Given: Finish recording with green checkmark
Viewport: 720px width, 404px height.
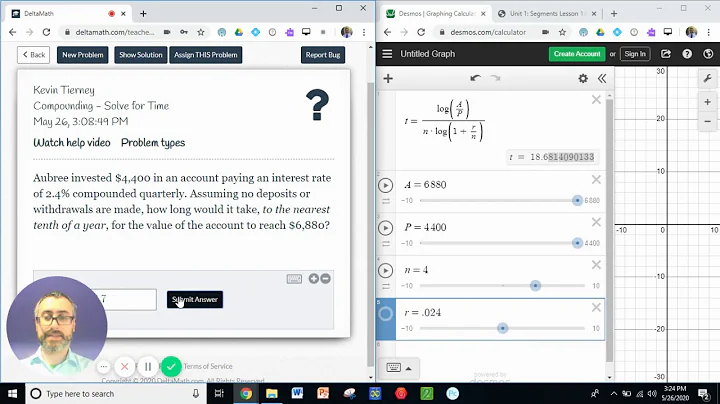Looking at the screenshot, I should point(171,366).
